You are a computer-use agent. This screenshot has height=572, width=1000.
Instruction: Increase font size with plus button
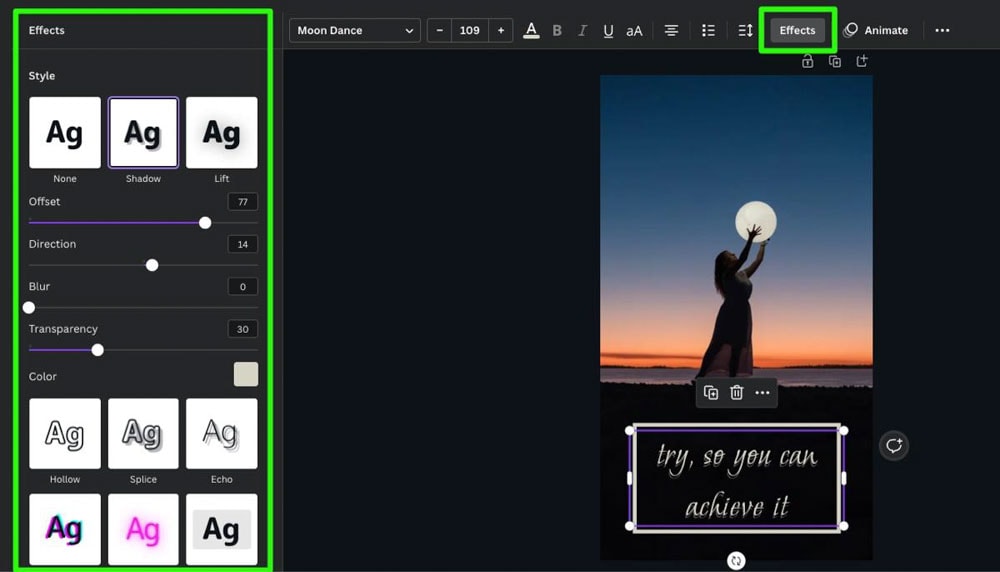click(501, 31)
